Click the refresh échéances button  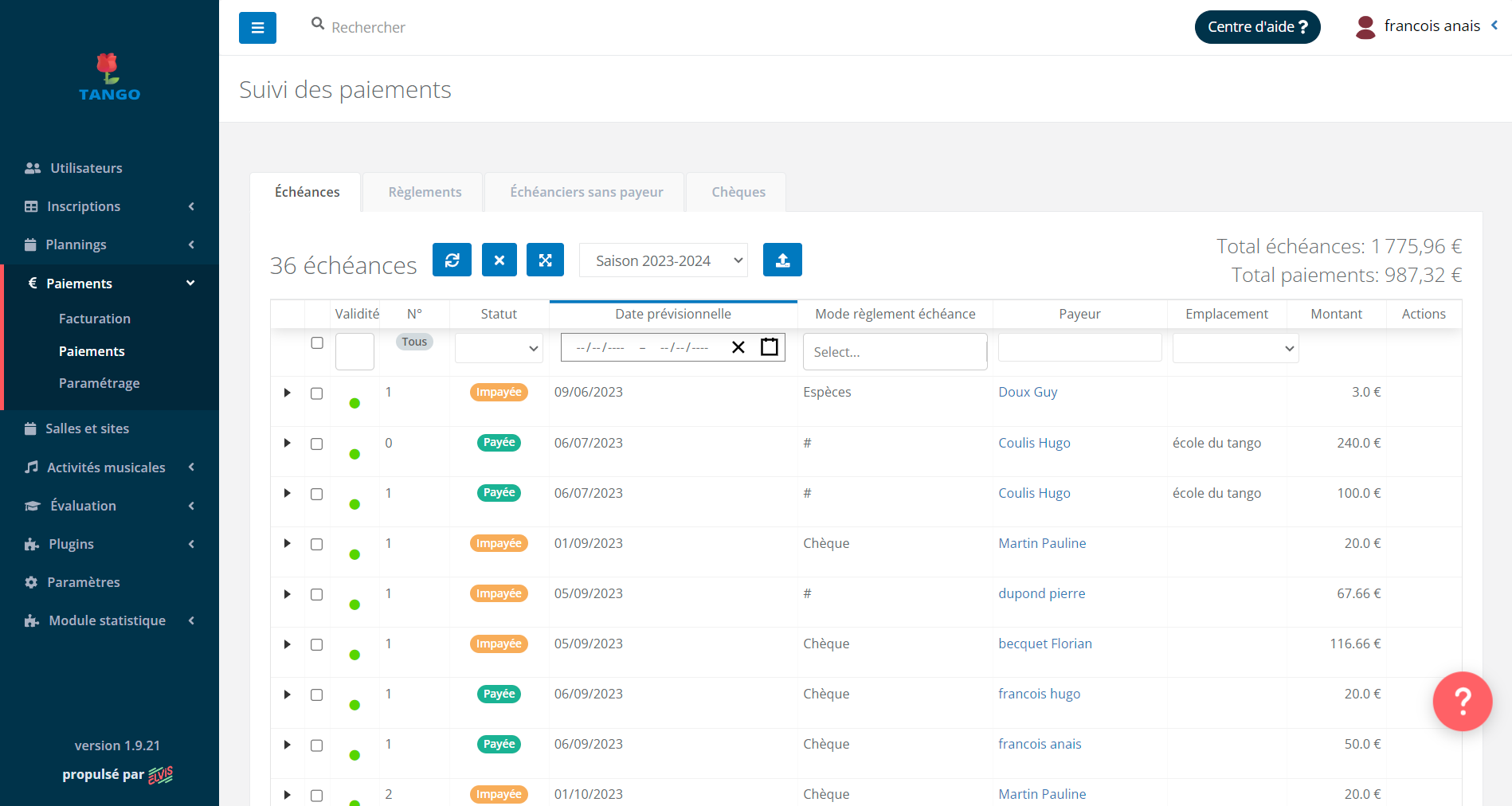coord(452,260)
